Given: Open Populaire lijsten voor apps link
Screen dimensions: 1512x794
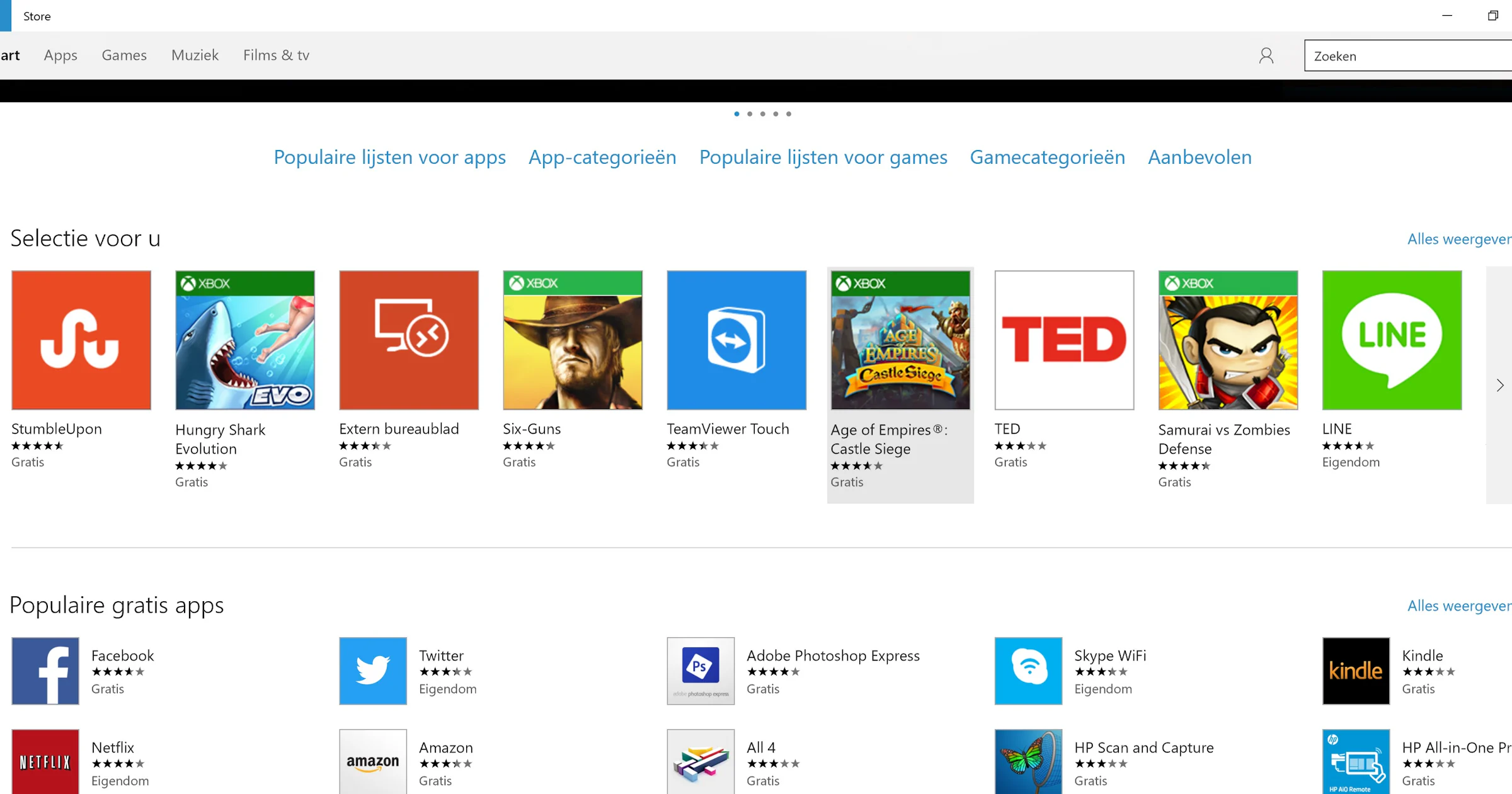Looking at the screenshot, I should [x=389, y=157].
